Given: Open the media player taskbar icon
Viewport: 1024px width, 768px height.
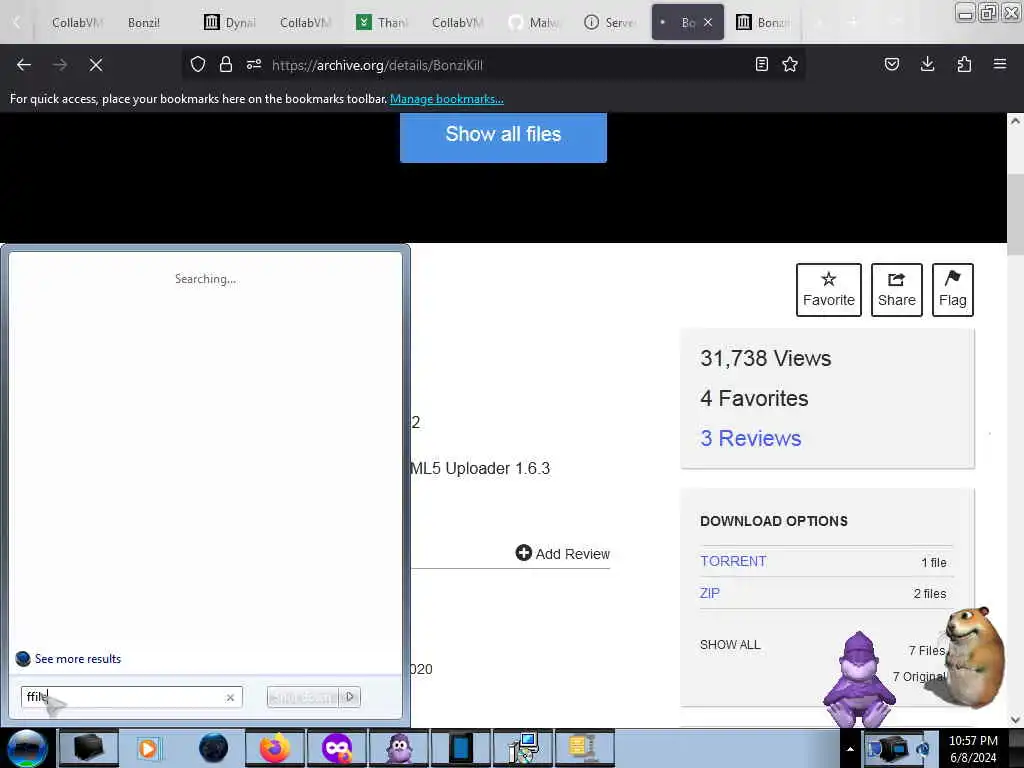Looking at the screenshot, I should coord(148,748).
